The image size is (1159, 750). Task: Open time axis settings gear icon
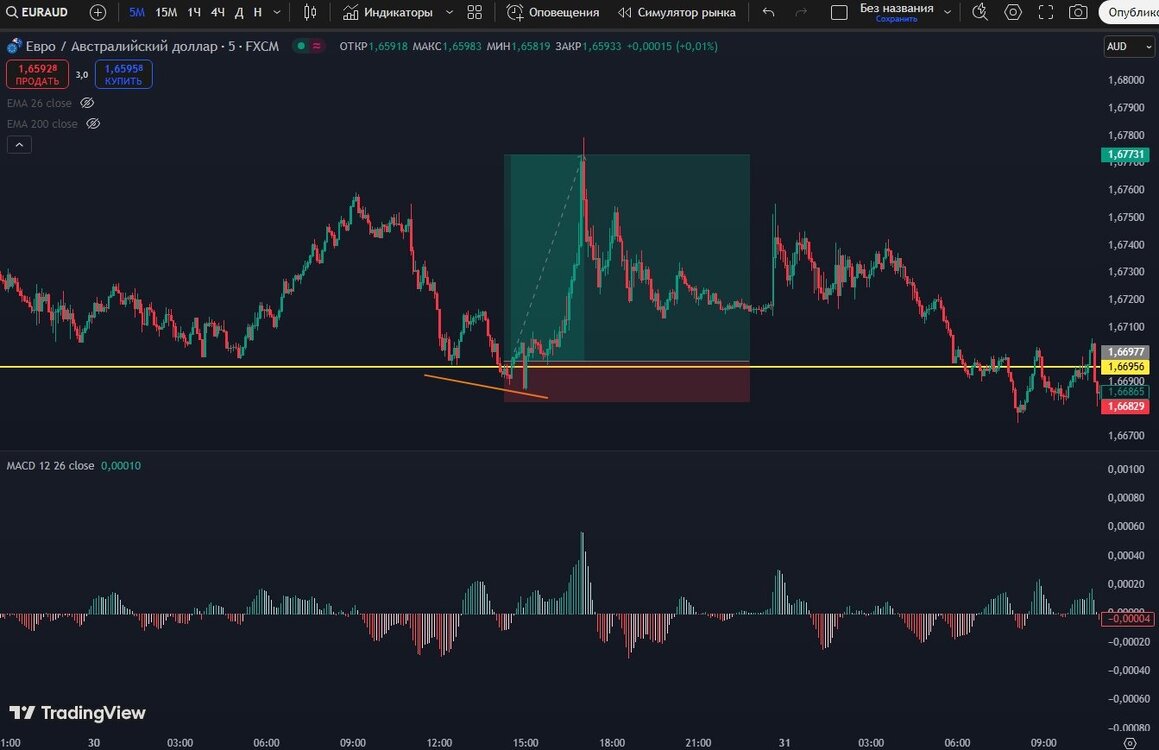pyautogui.click(x=1129, y=743)
